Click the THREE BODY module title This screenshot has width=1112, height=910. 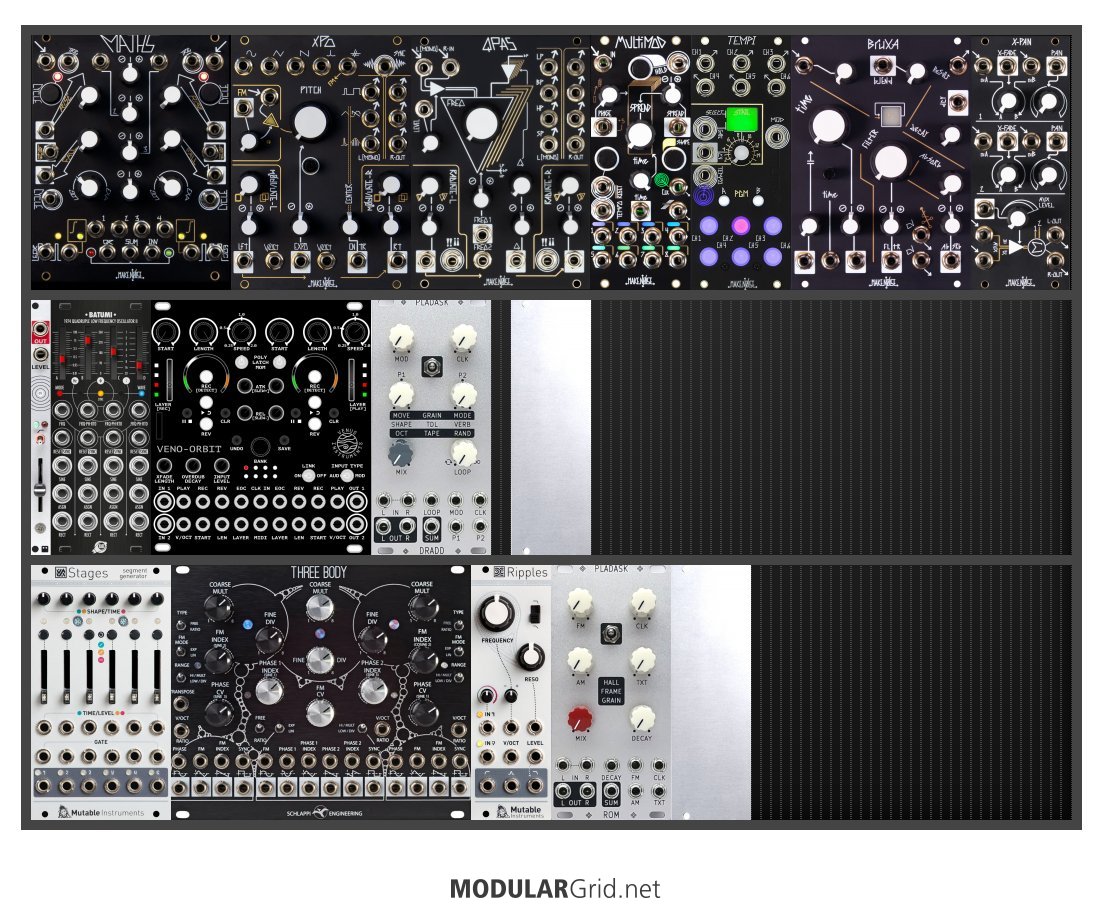pyautogui.click(x=318, y=572)
